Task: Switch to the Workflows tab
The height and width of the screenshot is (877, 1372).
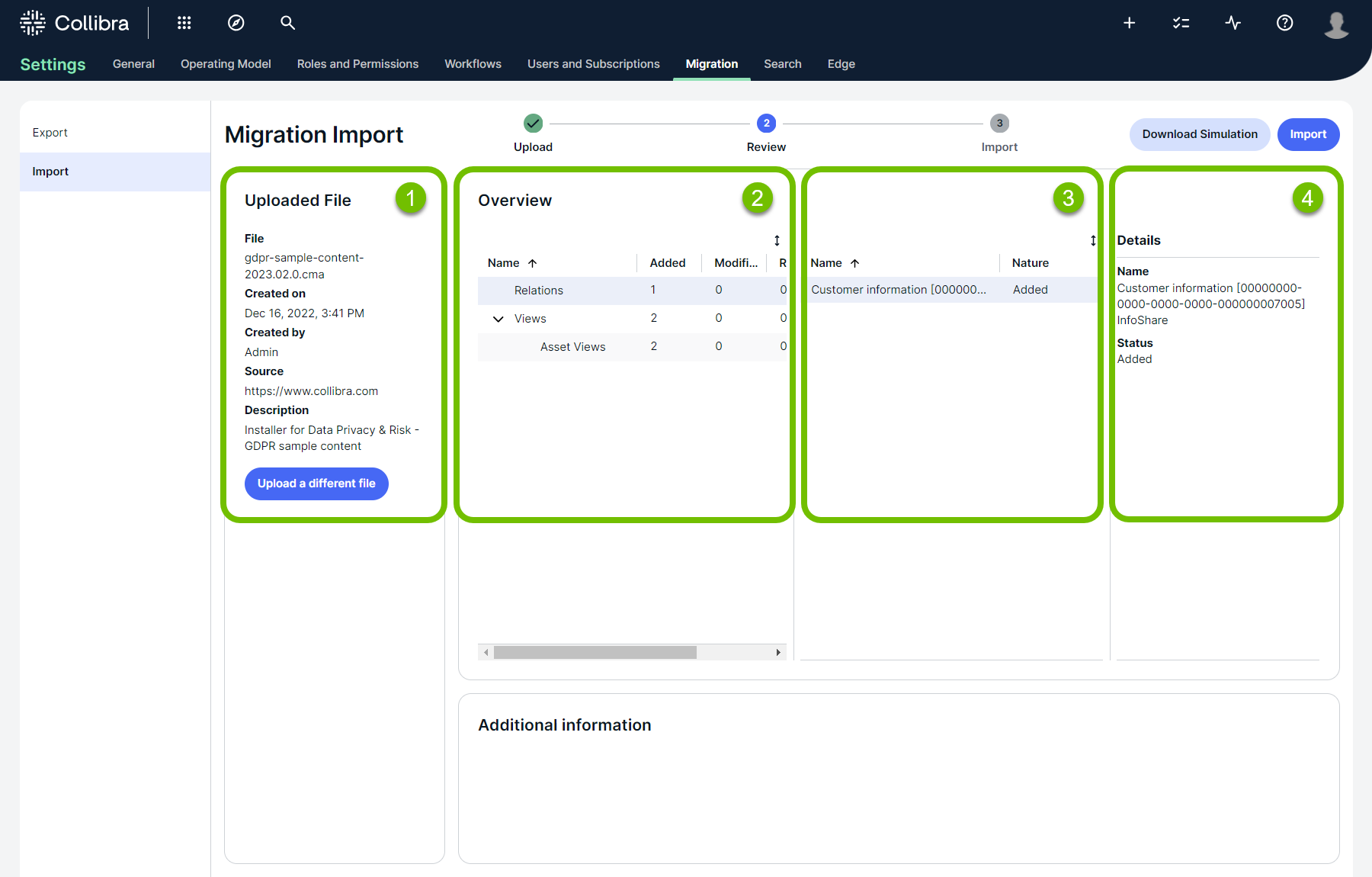Action: pyautogui.click(x=473, y=64)
